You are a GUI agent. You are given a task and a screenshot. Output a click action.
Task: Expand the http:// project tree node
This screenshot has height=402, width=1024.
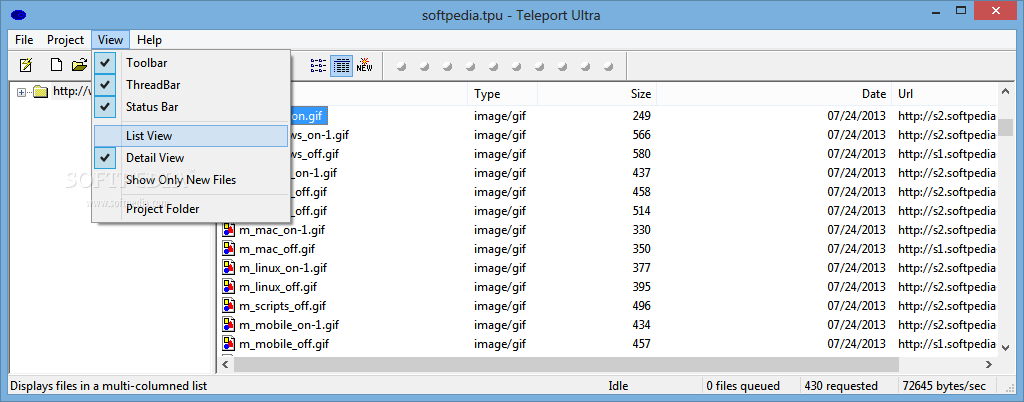pyautogui.click(x=22, y=92)
